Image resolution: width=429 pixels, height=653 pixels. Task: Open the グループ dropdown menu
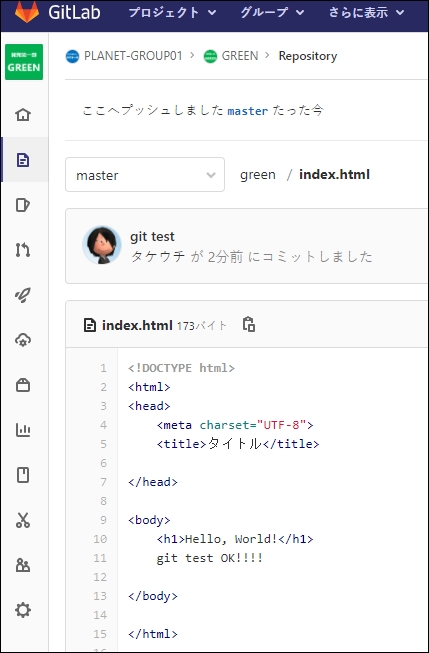(x=272, y=12)
